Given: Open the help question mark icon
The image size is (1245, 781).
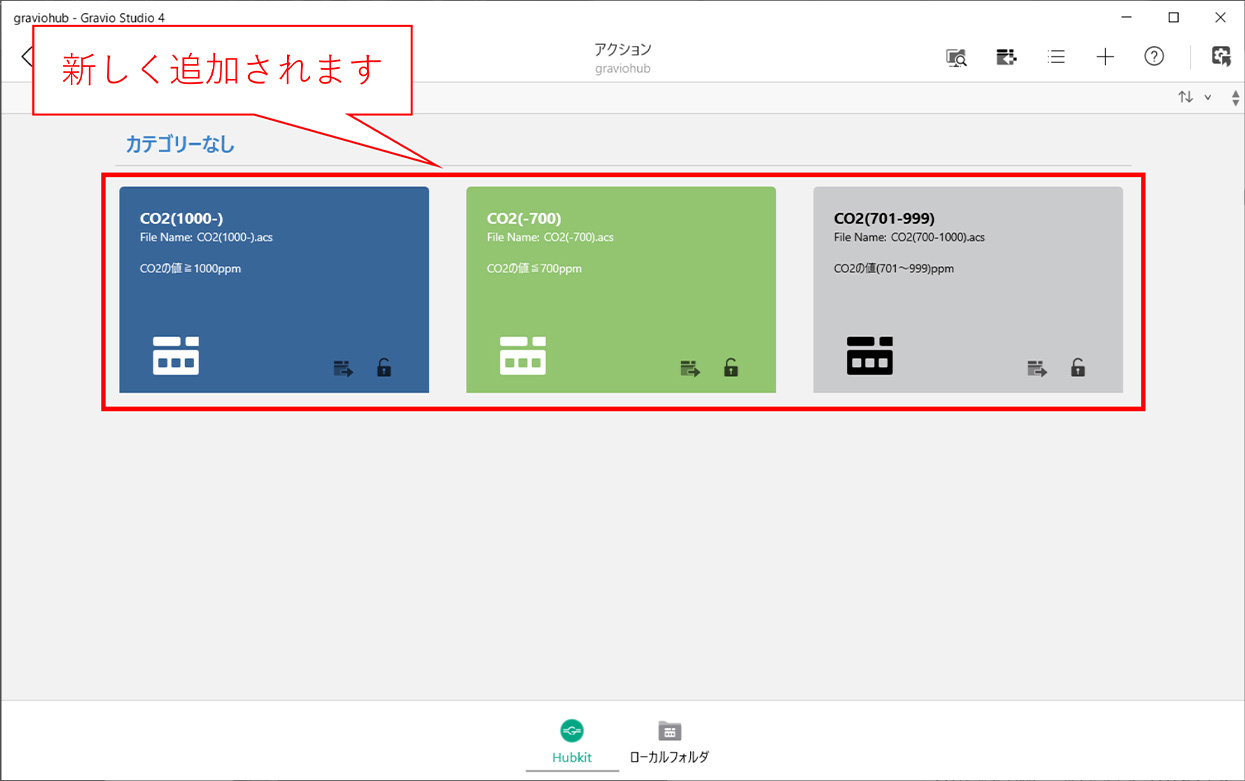Looking at the screenshot, I should coord(1154,57).
